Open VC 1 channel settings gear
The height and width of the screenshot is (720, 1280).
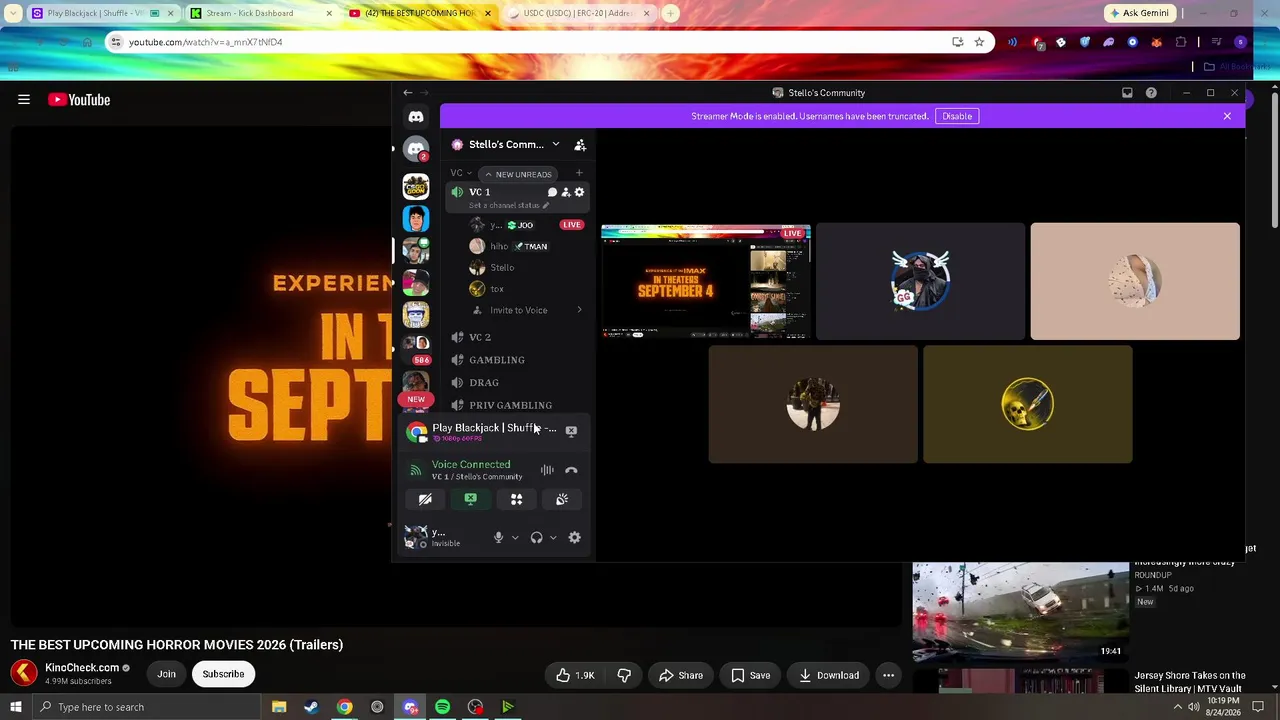pyautogui.click(x=579, y=192)
